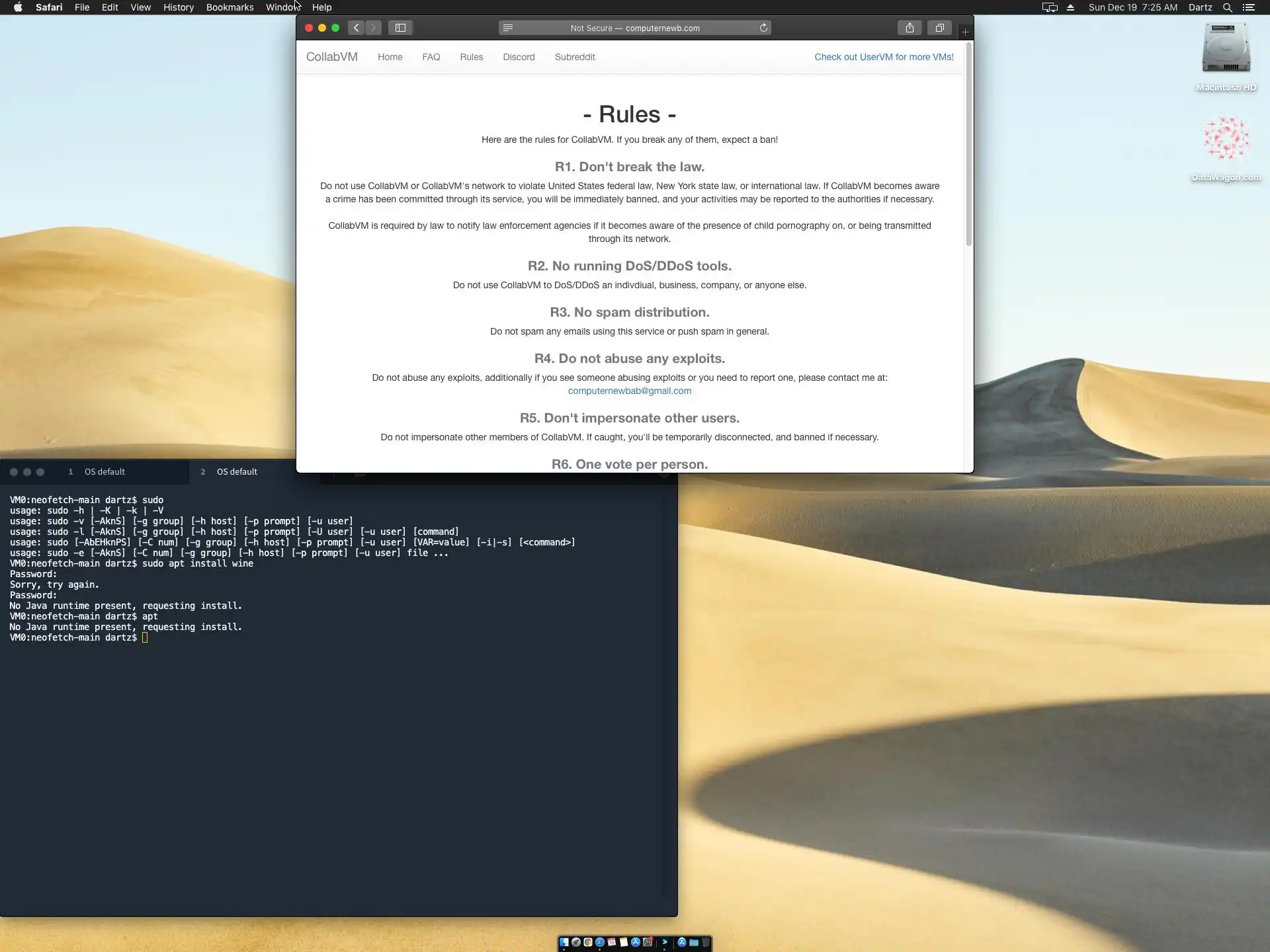Viewport: 1270px width, 952px height.
Task: Click the Reader view icon in address bar
Action: point(508,28)
